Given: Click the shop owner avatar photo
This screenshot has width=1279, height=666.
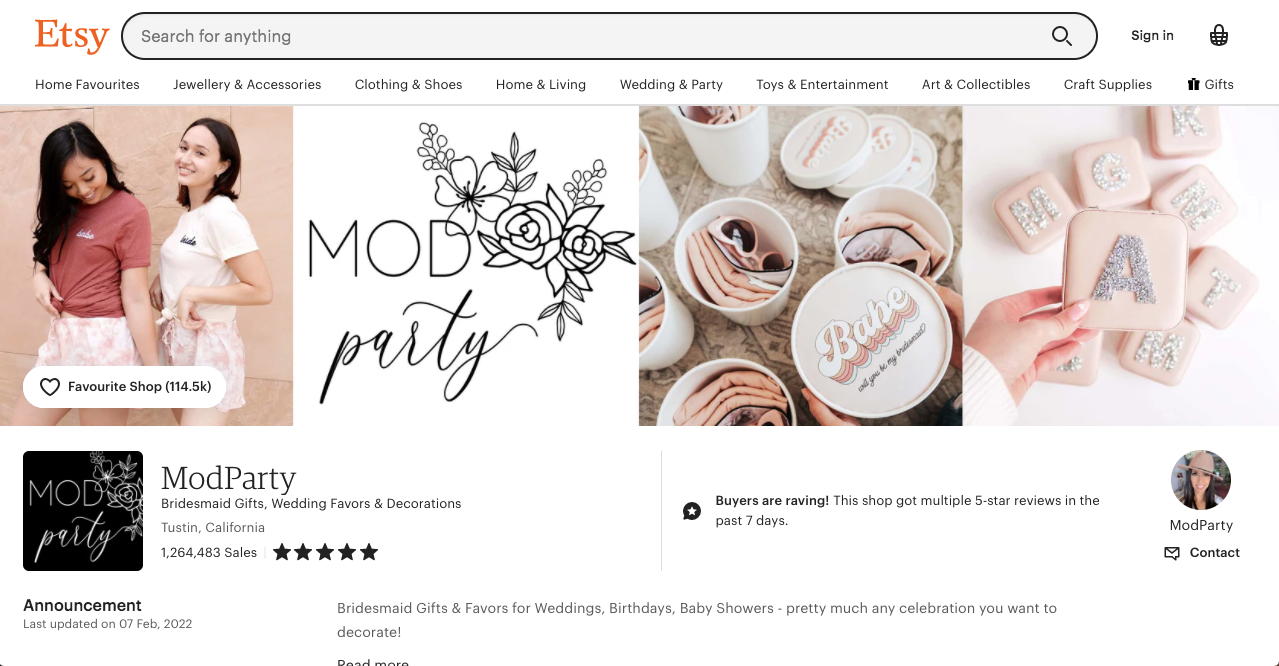Looking at the screenshot, I should click(1201, 480).
